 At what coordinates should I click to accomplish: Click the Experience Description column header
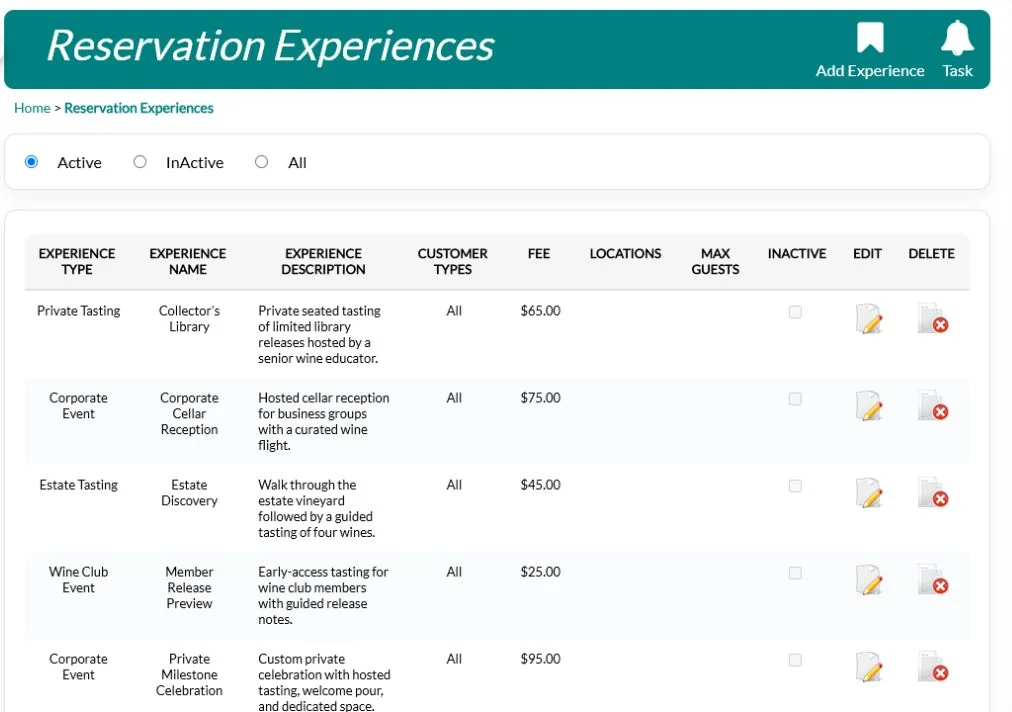click(x=323, y=261)
